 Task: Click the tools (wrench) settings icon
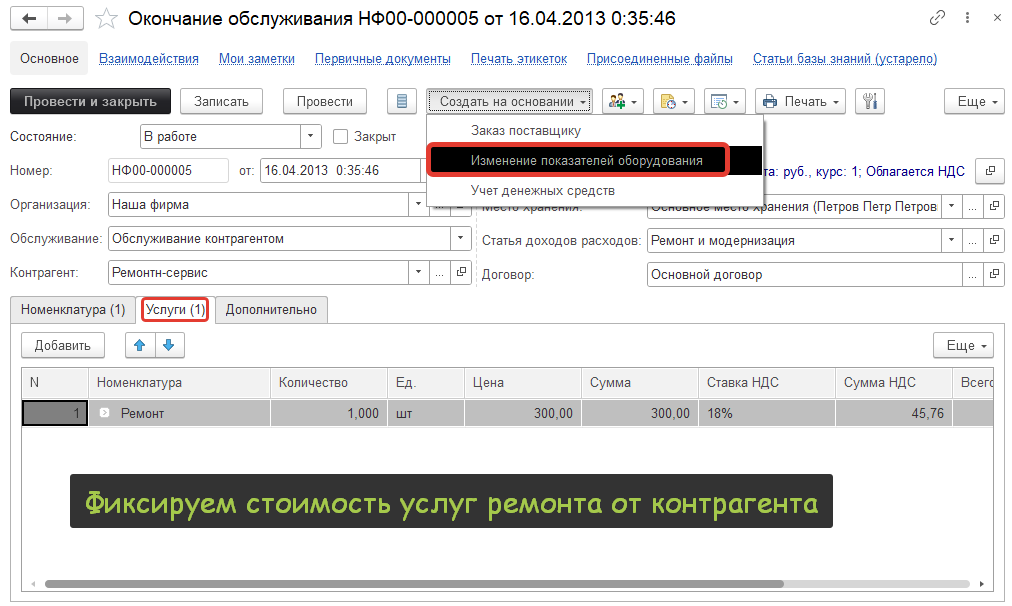(870, 101)
